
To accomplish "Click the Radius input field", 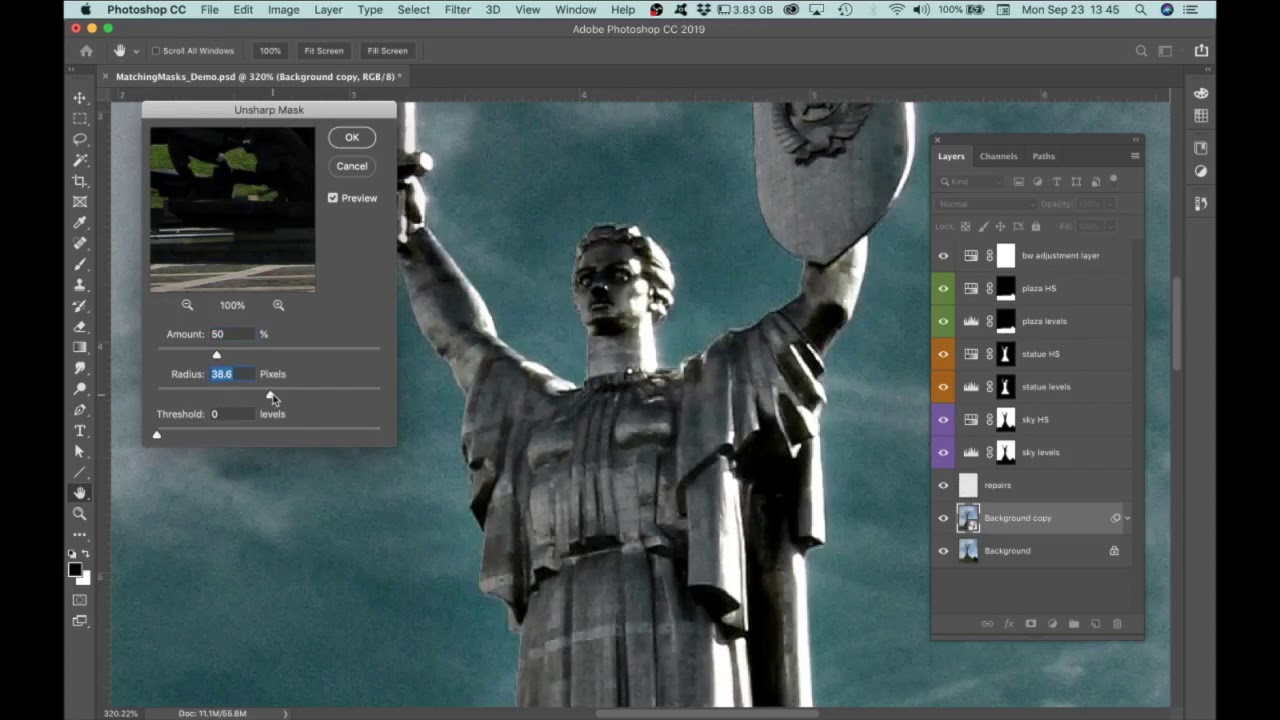I will (232, 374).
